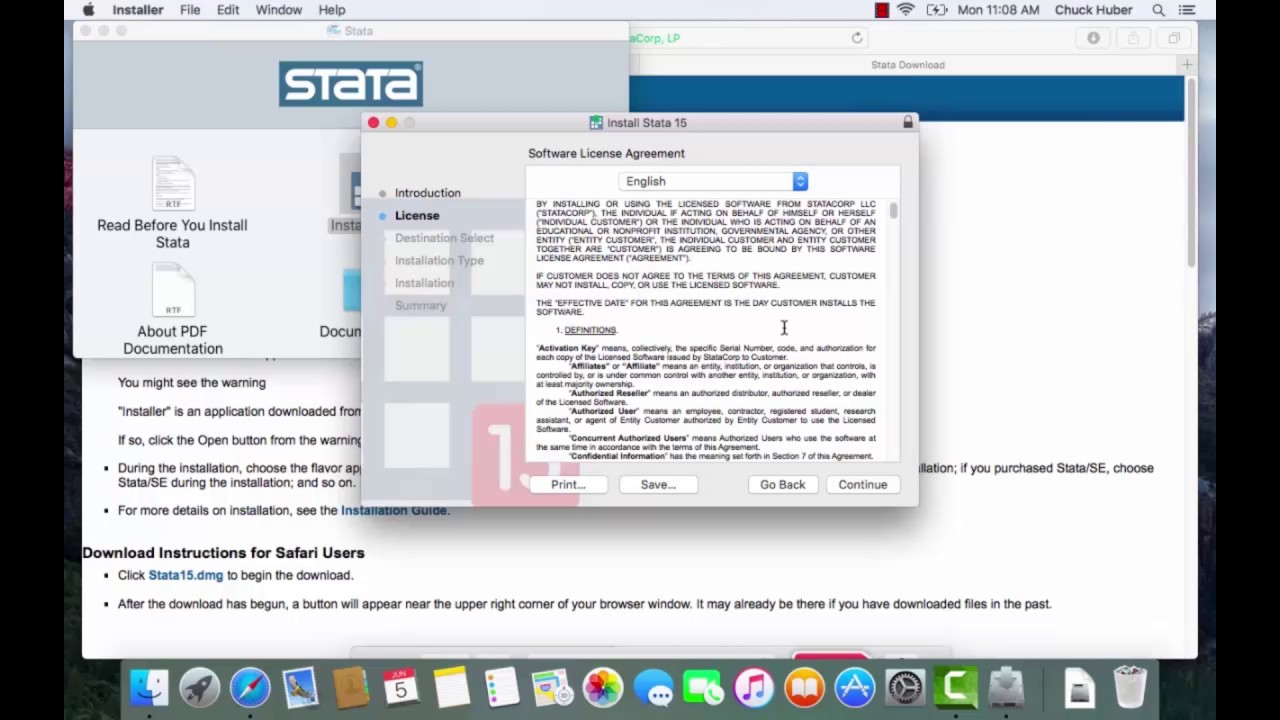The image size is (1280, 720).
Task: Click Safari share button
Action: click(x=1133, y=38)
